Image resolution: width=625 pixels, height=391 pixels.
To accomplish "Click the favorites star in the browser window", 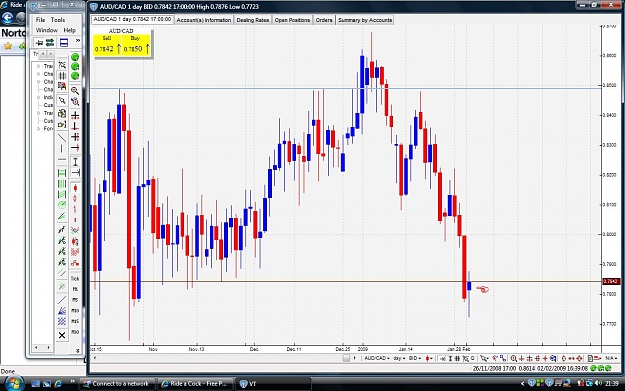I will click(8, 47).
